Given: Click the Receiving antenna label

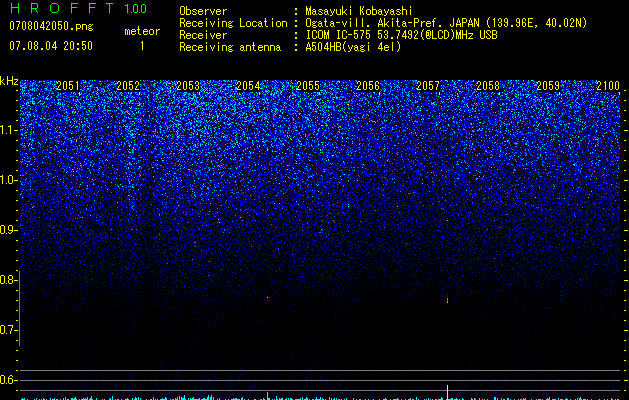Looking at the screenshot, I should pos(230,47).
